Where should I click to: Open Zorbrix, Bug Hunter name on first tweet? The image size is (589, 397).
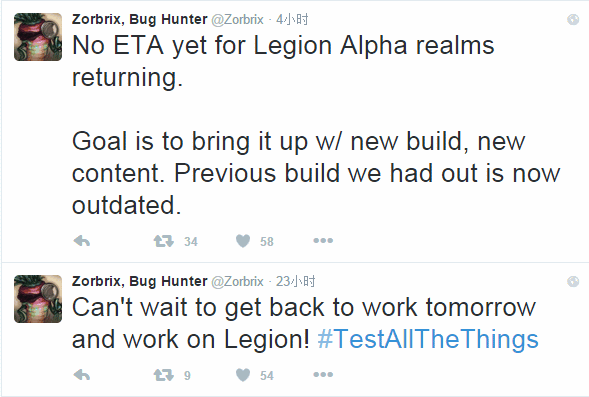[139, 19]
